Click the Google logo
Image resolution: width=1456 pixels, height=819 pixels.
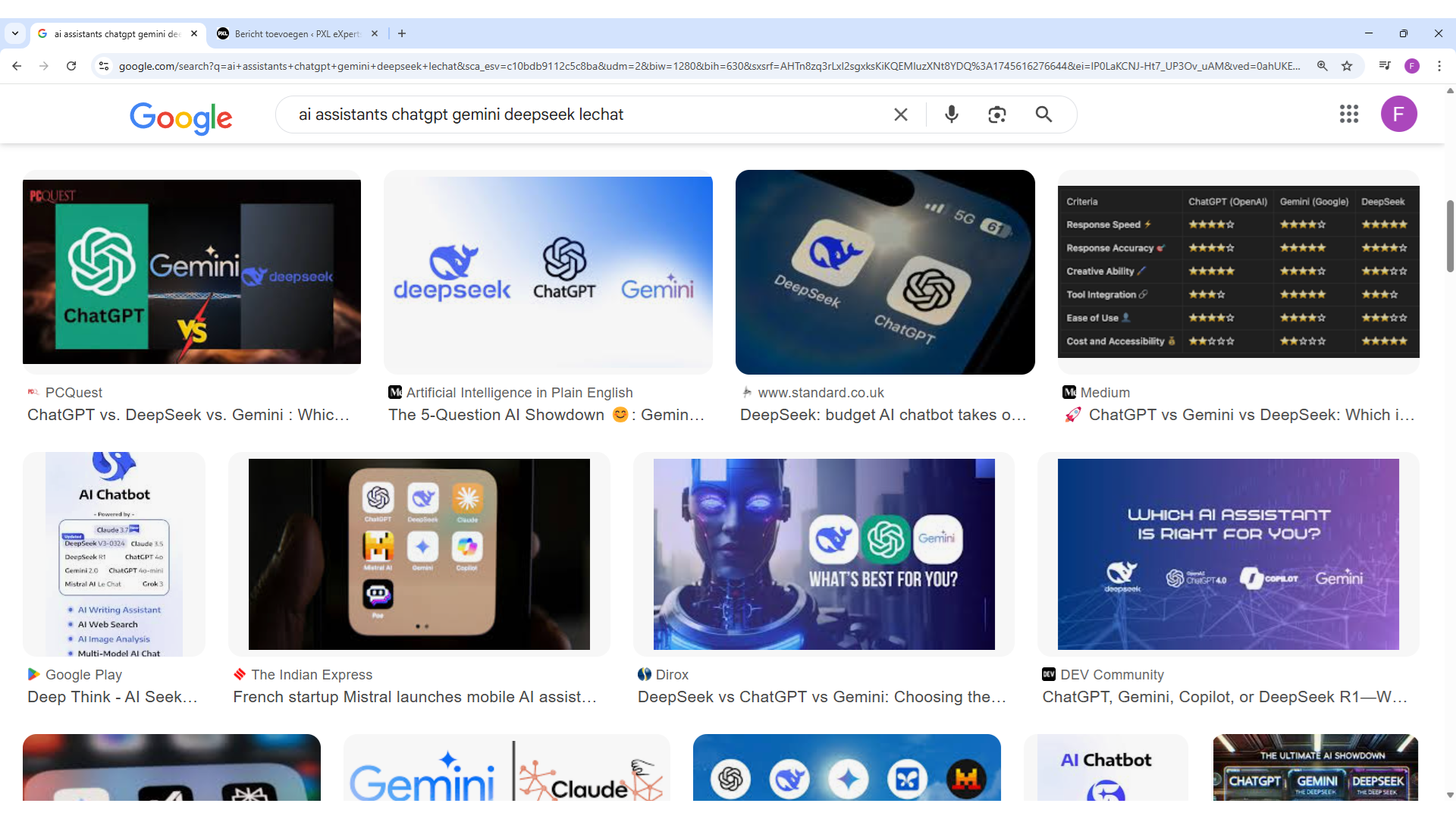(x=180, y=117)
